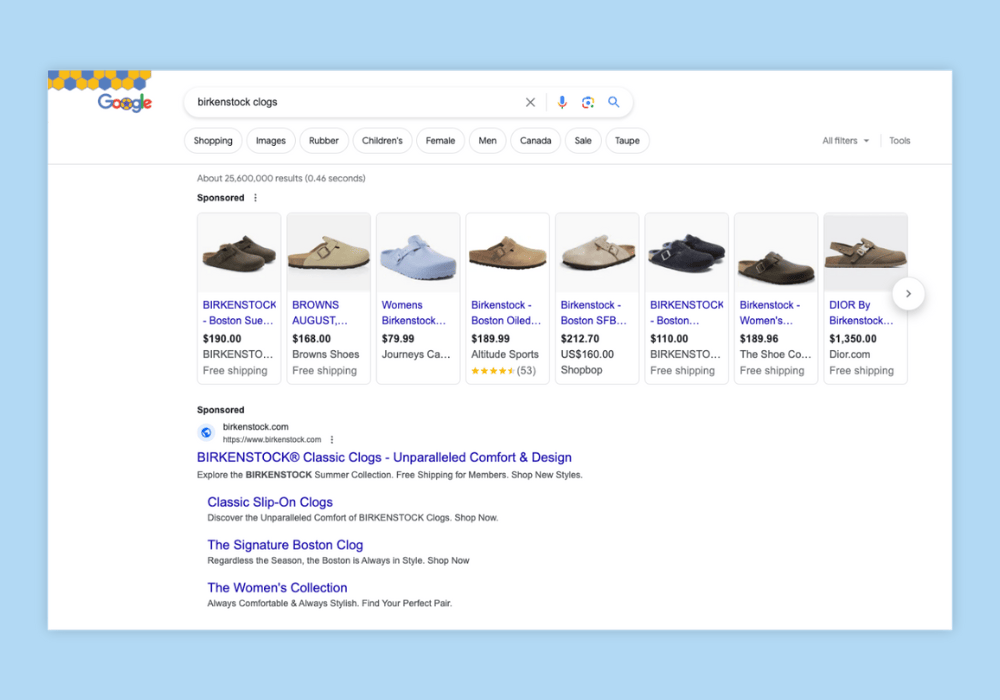
Task: Run the search using the magnifier icon
Action: point(614,102)
